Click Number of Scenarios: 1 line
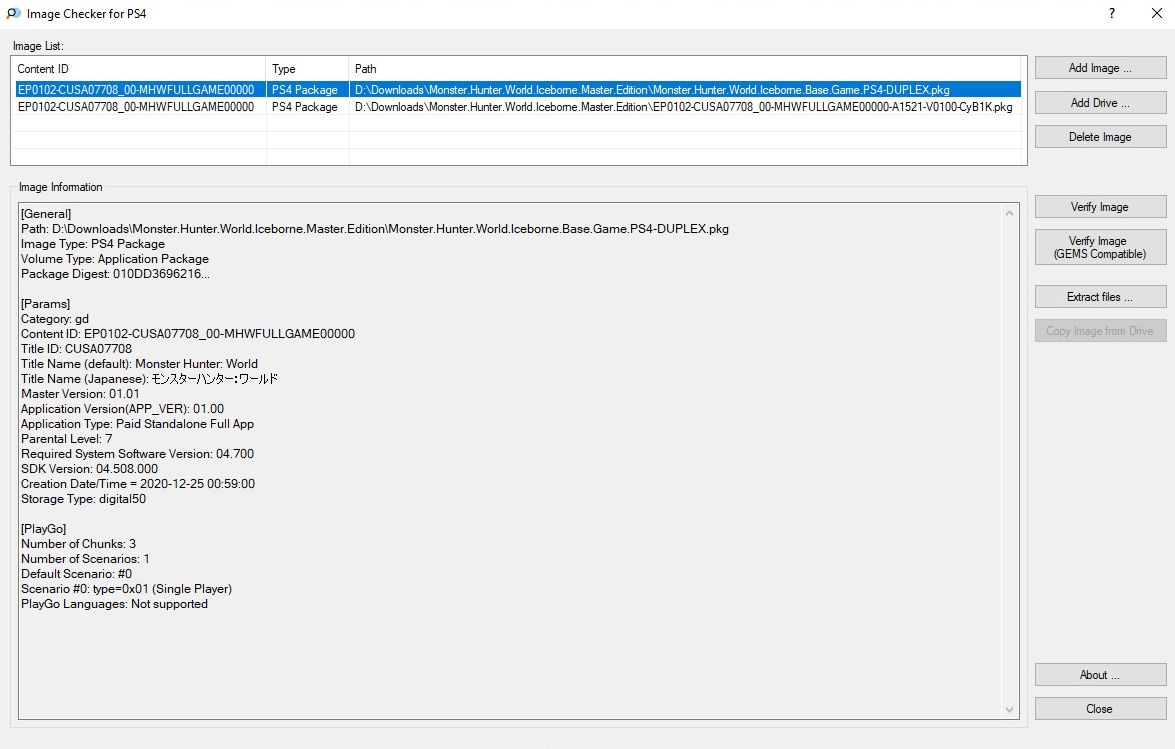 click(85, 559)
